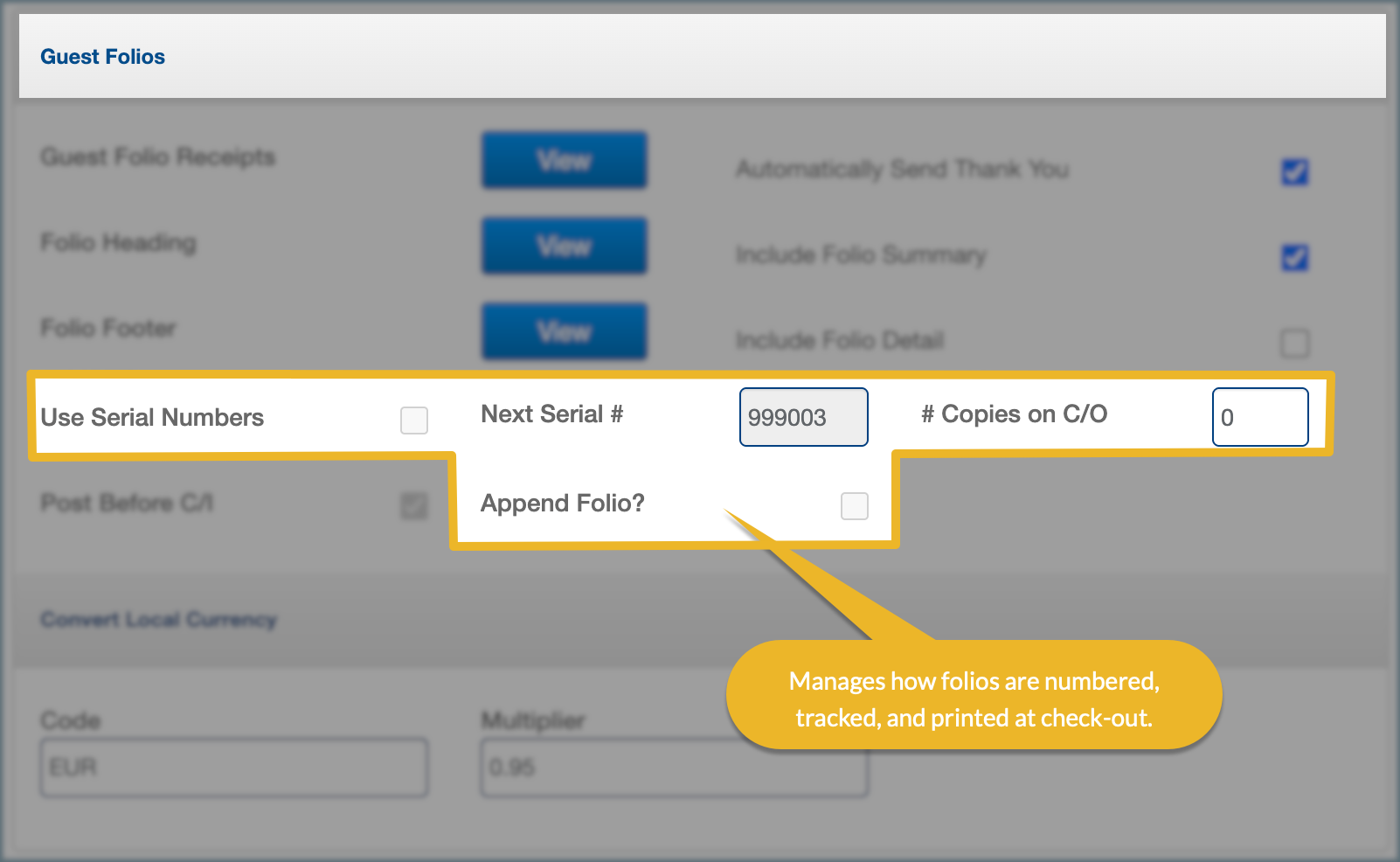Click the Next Serial # label

551,414
